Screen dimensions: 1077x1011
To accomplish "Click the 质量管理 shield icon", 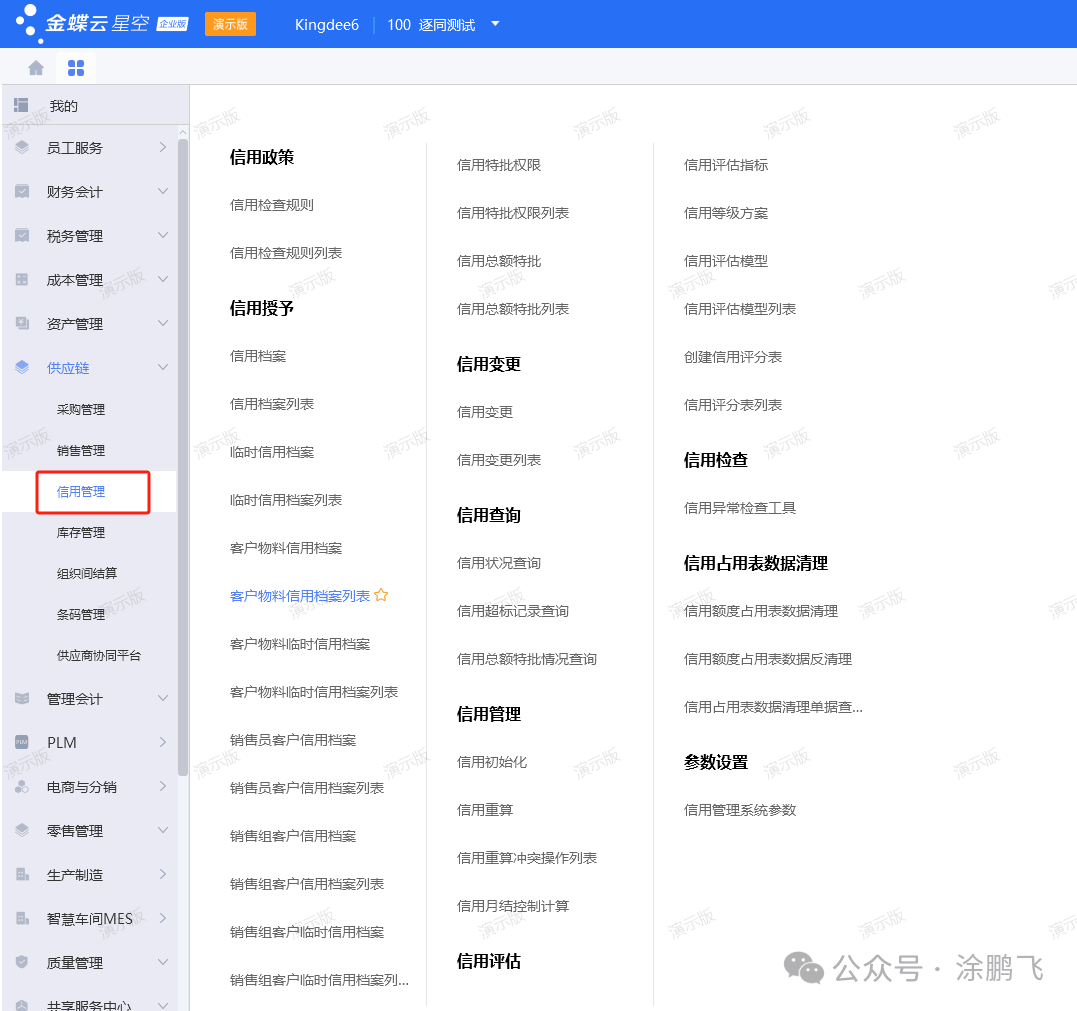I will 22,962.
